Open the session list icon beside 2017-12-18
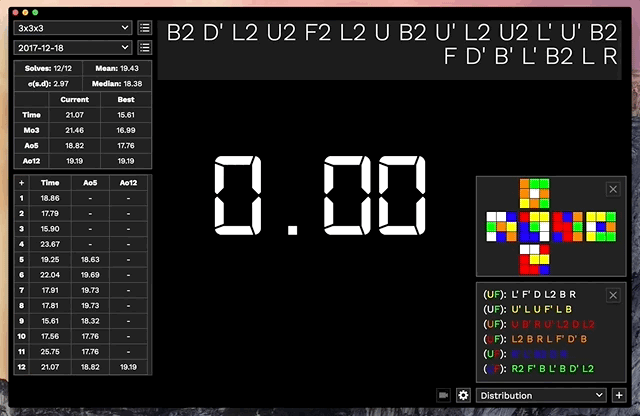Screen dimensions: 640x416 (145, 48)
